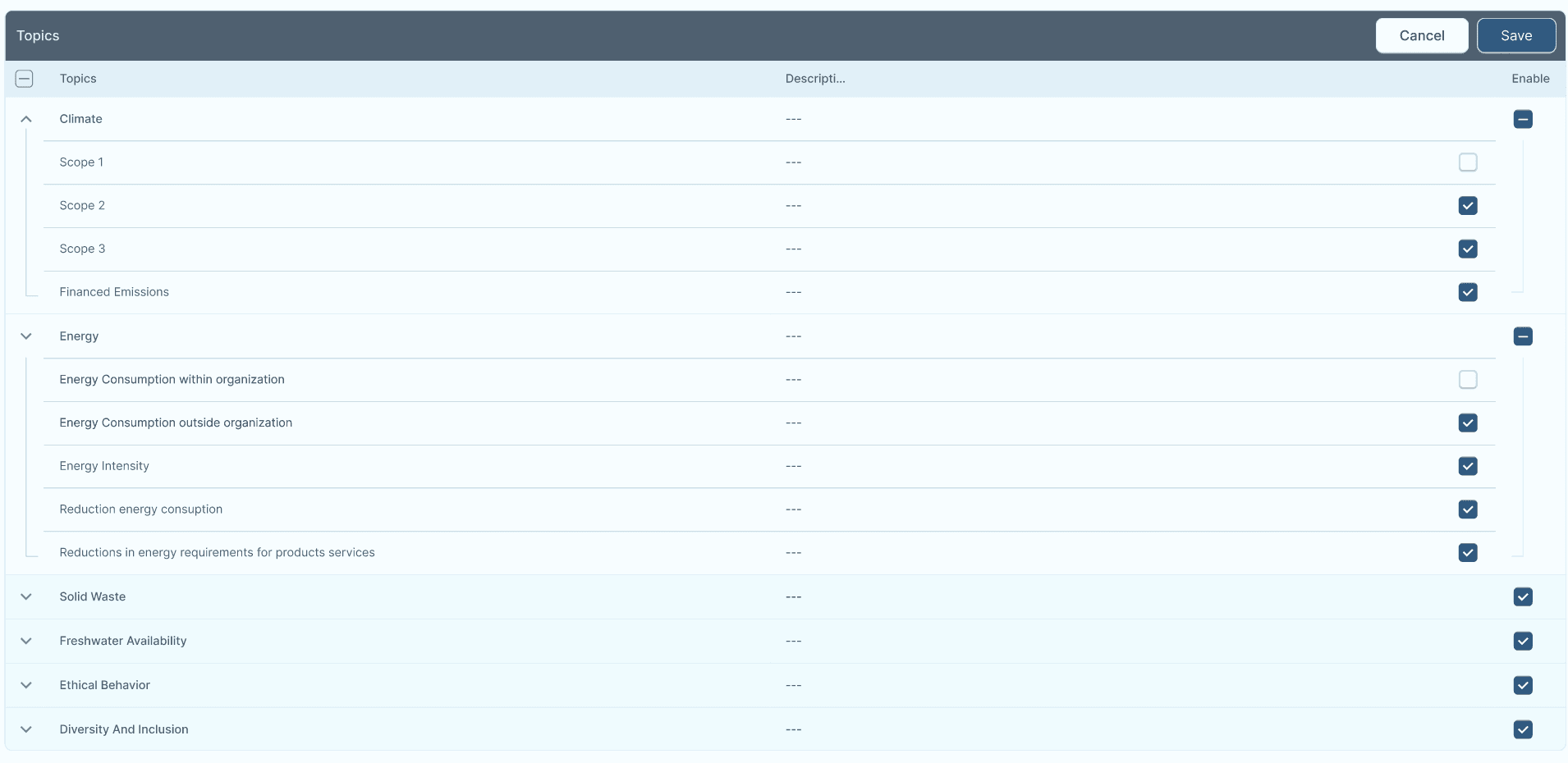The height and width of the screenshot is (763, 1568).
Task: Toggle the Energy group enable checkbox
Action: point(1523,336)
